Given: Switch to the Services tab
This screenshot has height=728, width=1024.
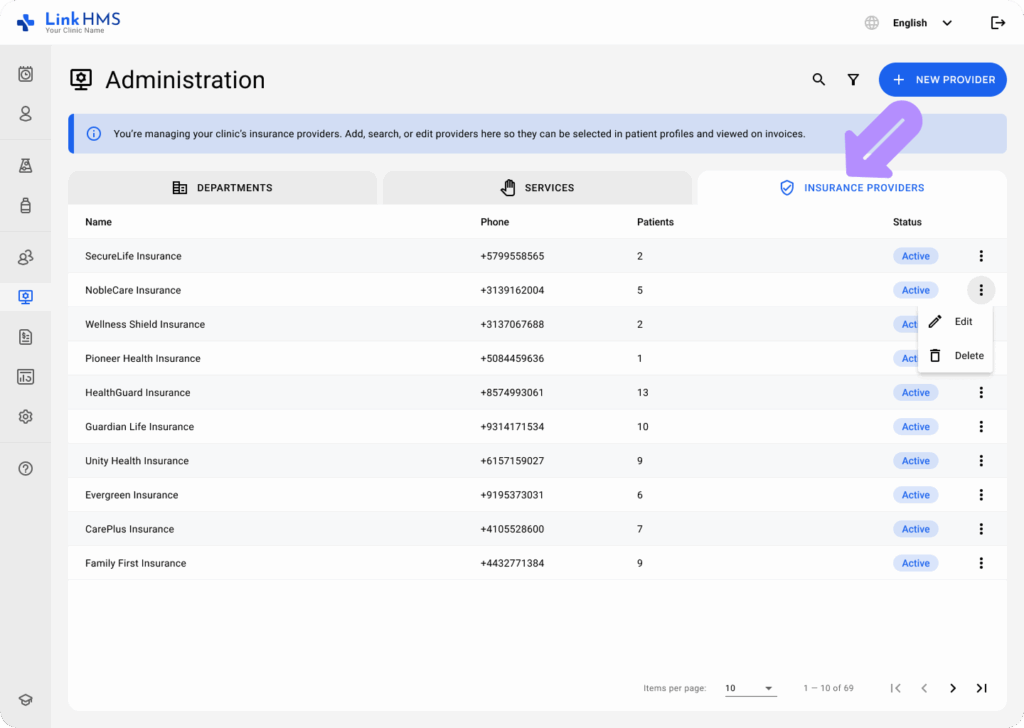Looking at the screenshot, I should [537, 188].
